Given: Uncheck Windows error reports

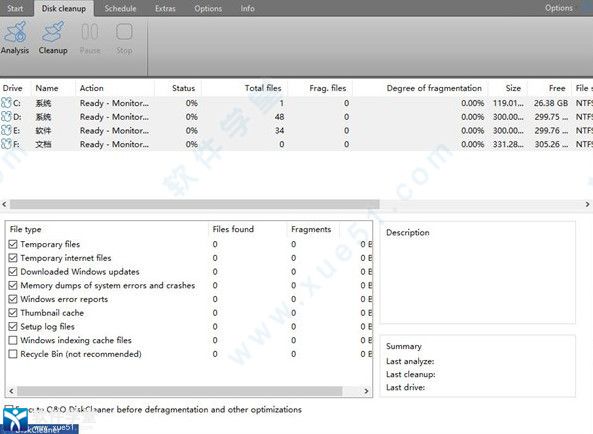Looking at the screenshot, I should [13, 299].
